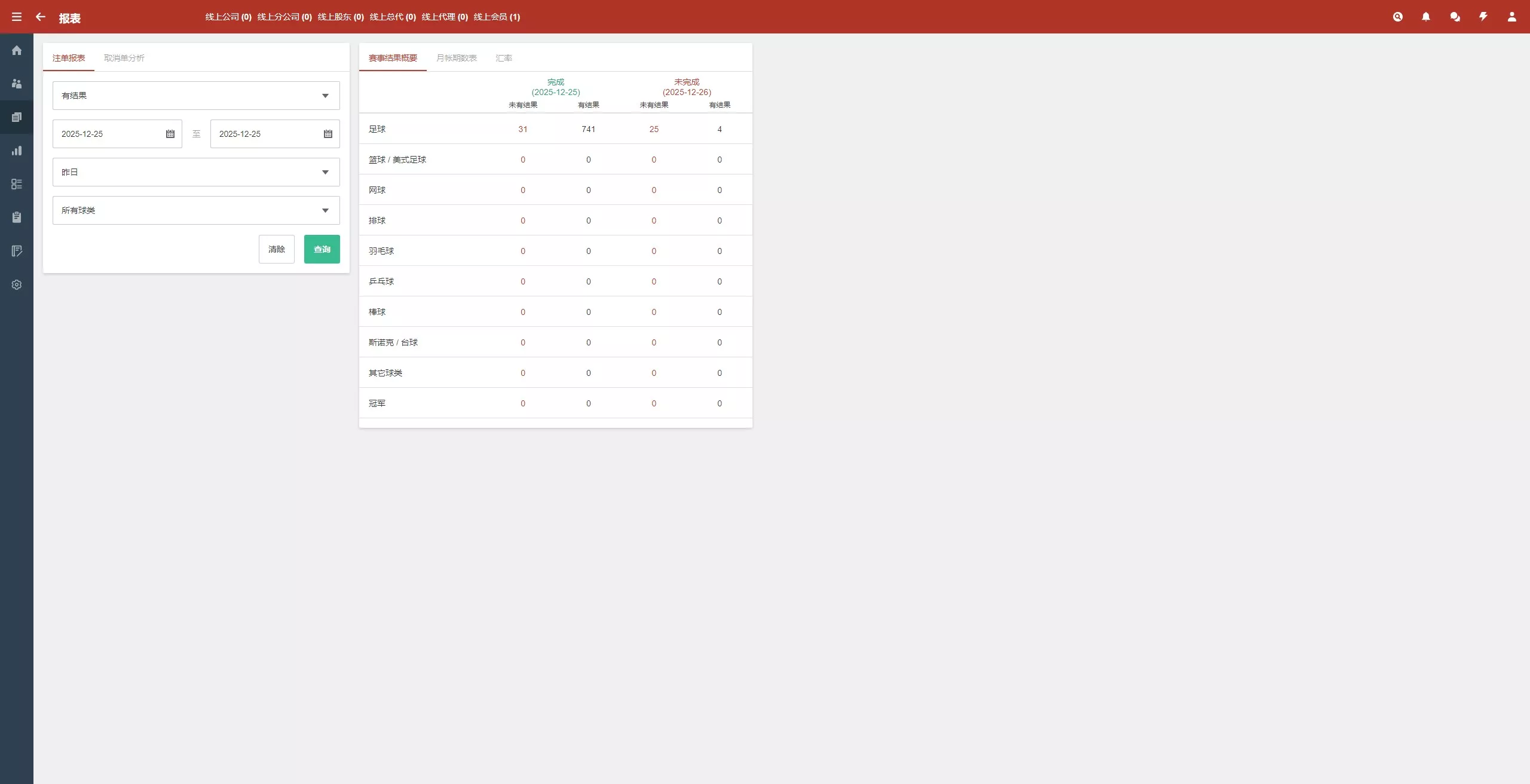Select the 斯诺克 / 台球 row label

pos(393,342)
